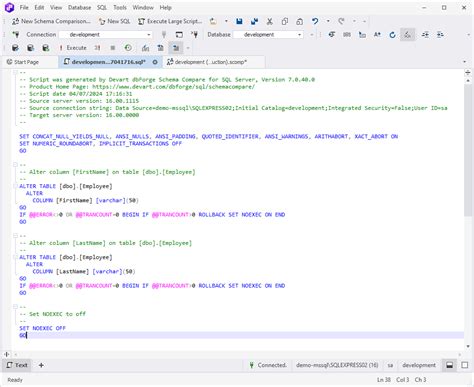The image size is (474, 387).
Task: Close the development .sql tab
Action: (x=155, y=62)
